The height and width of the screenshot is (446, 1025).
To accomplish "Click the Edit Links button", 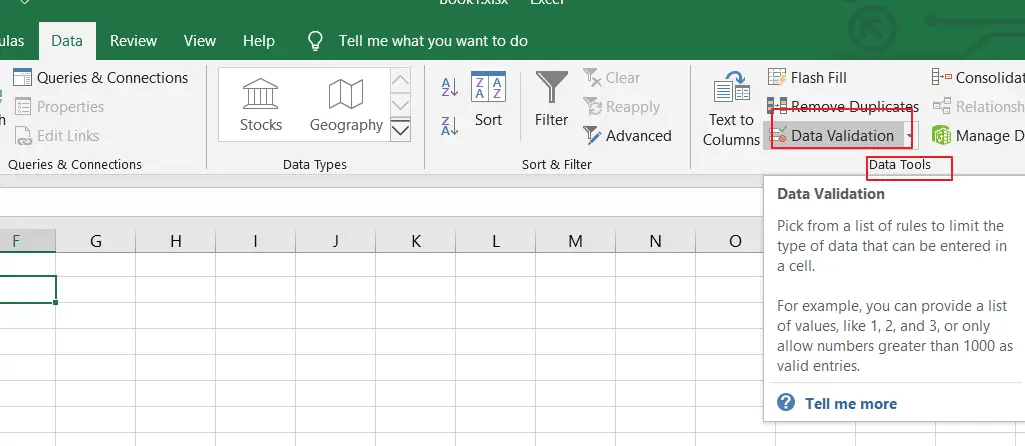I will click(x=57, y=135).
